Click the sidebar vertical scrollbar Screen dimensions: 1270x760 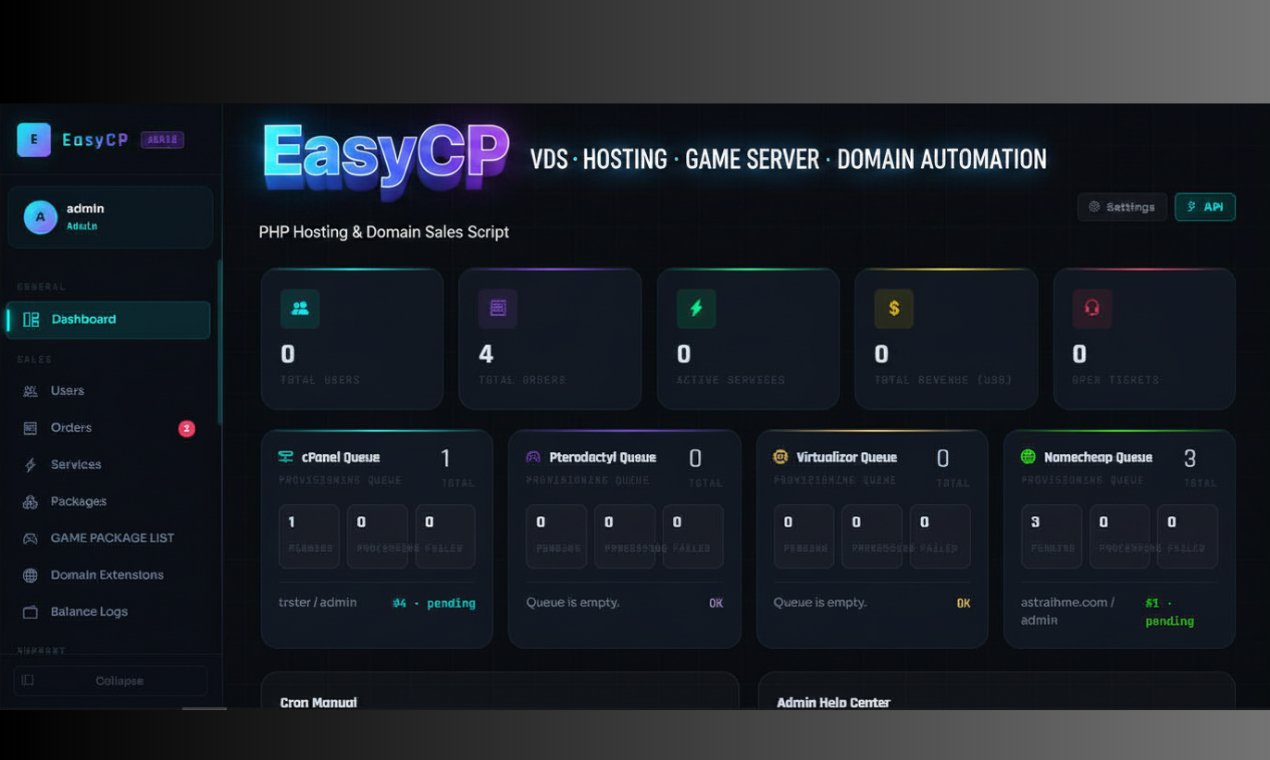[220, 343]
